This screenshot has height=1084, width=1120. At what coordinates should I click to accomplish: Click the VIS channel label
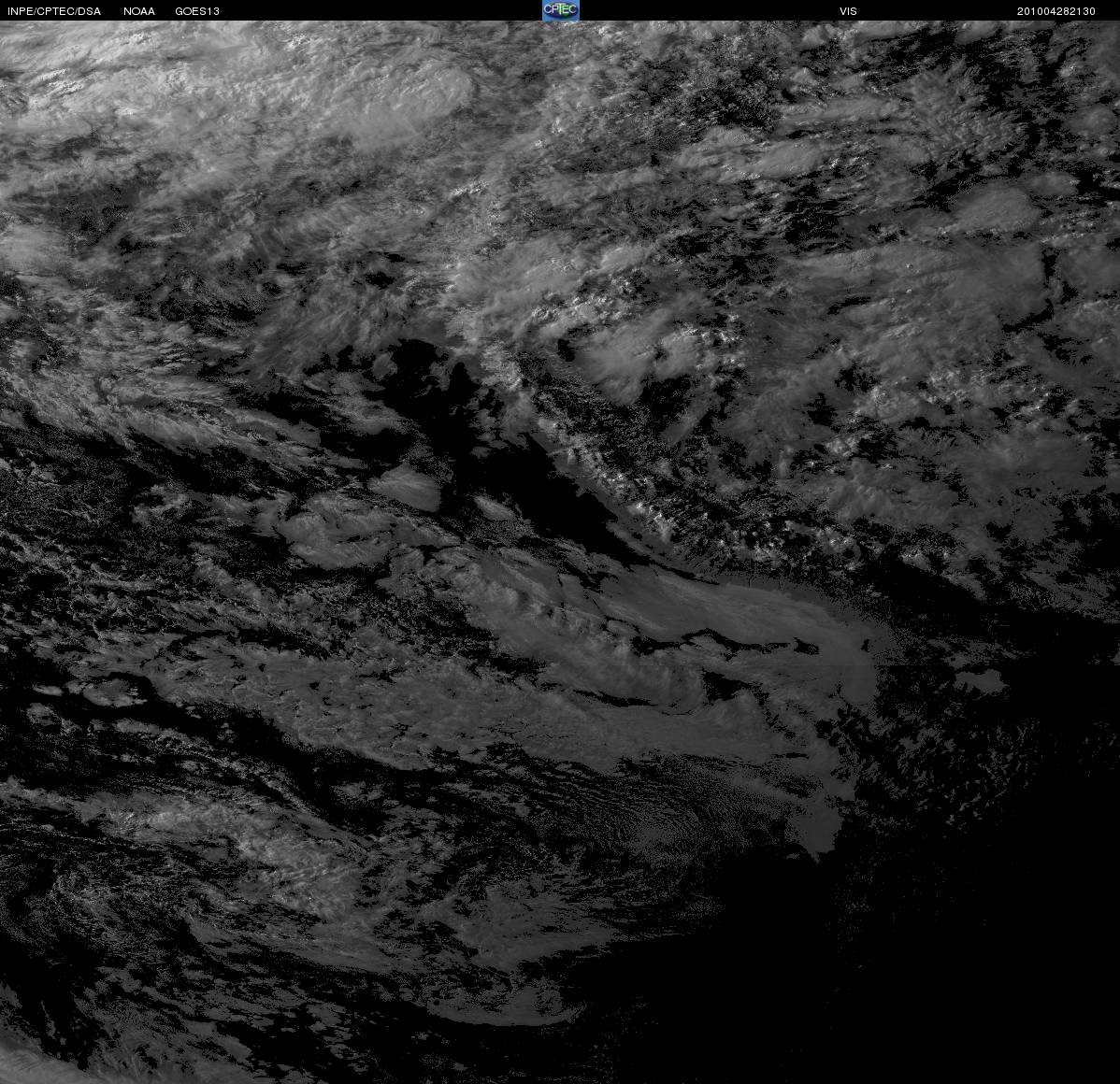(848, 11)
